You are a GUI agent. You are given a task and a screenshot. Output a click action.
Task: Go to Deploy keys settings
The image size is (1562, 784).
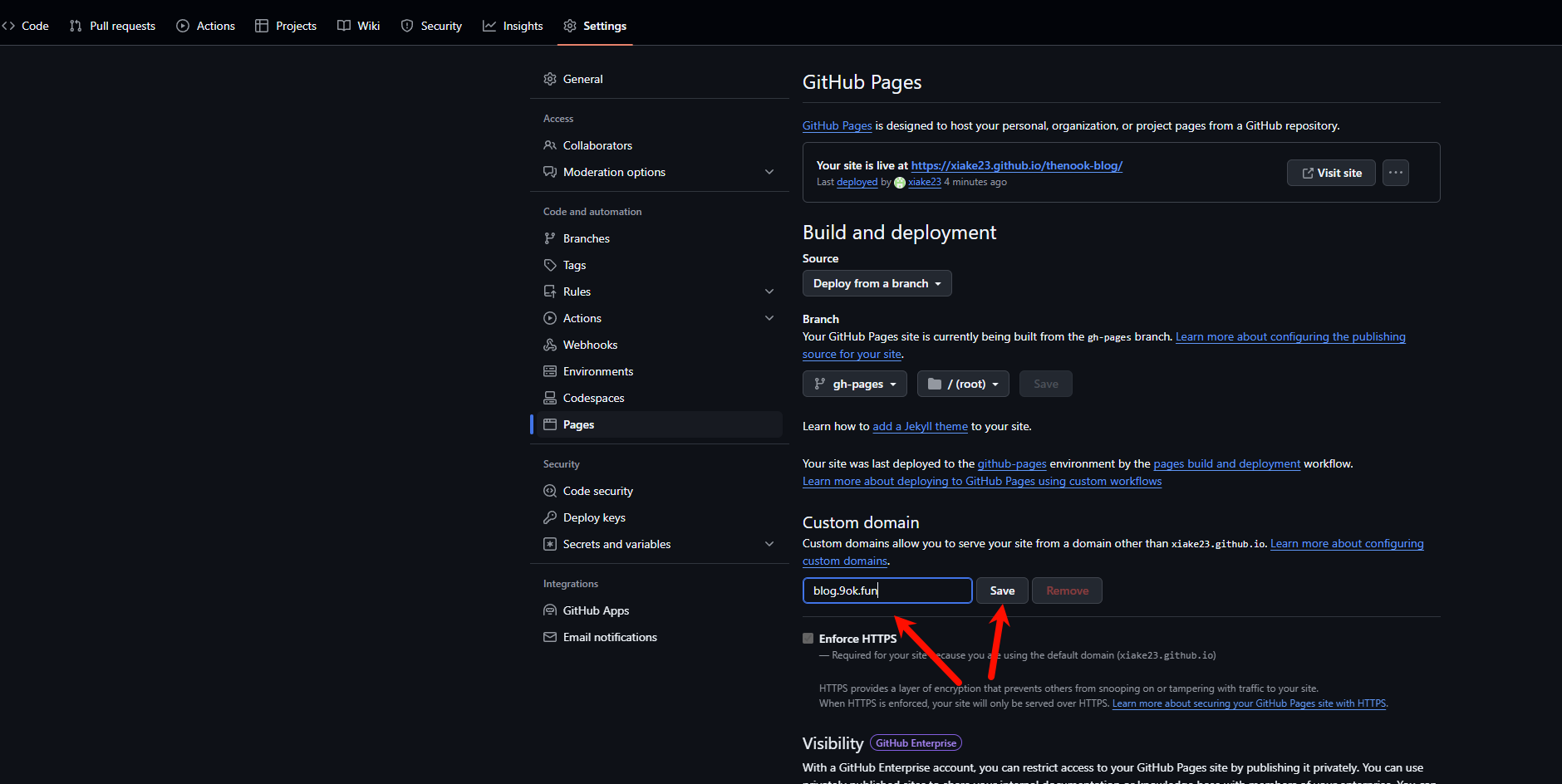coord(660,517)
